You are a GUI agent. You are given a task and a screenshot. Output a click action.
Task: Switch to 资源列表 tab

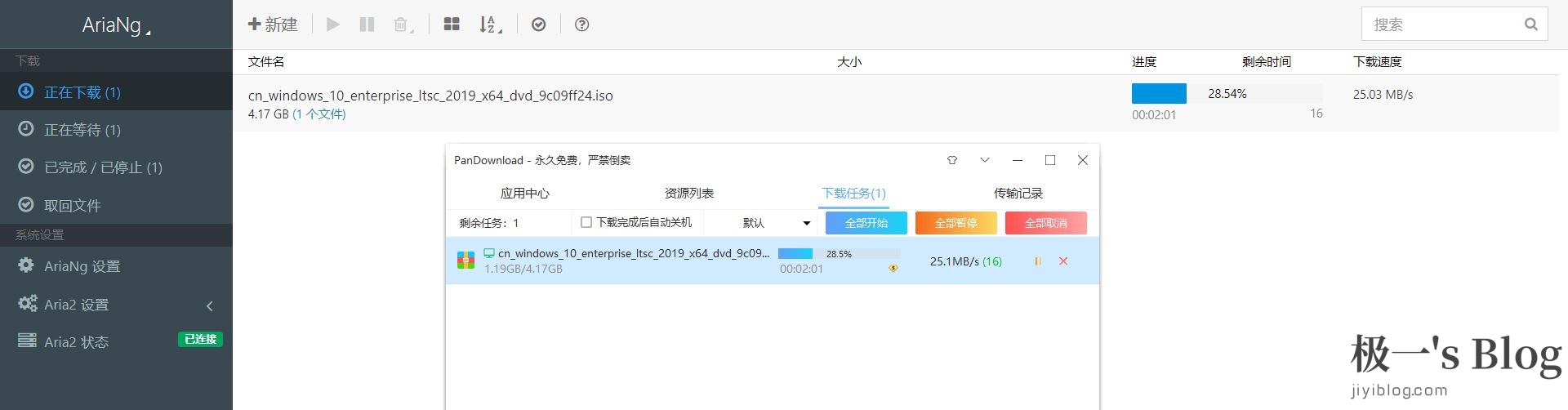point(689,194)
